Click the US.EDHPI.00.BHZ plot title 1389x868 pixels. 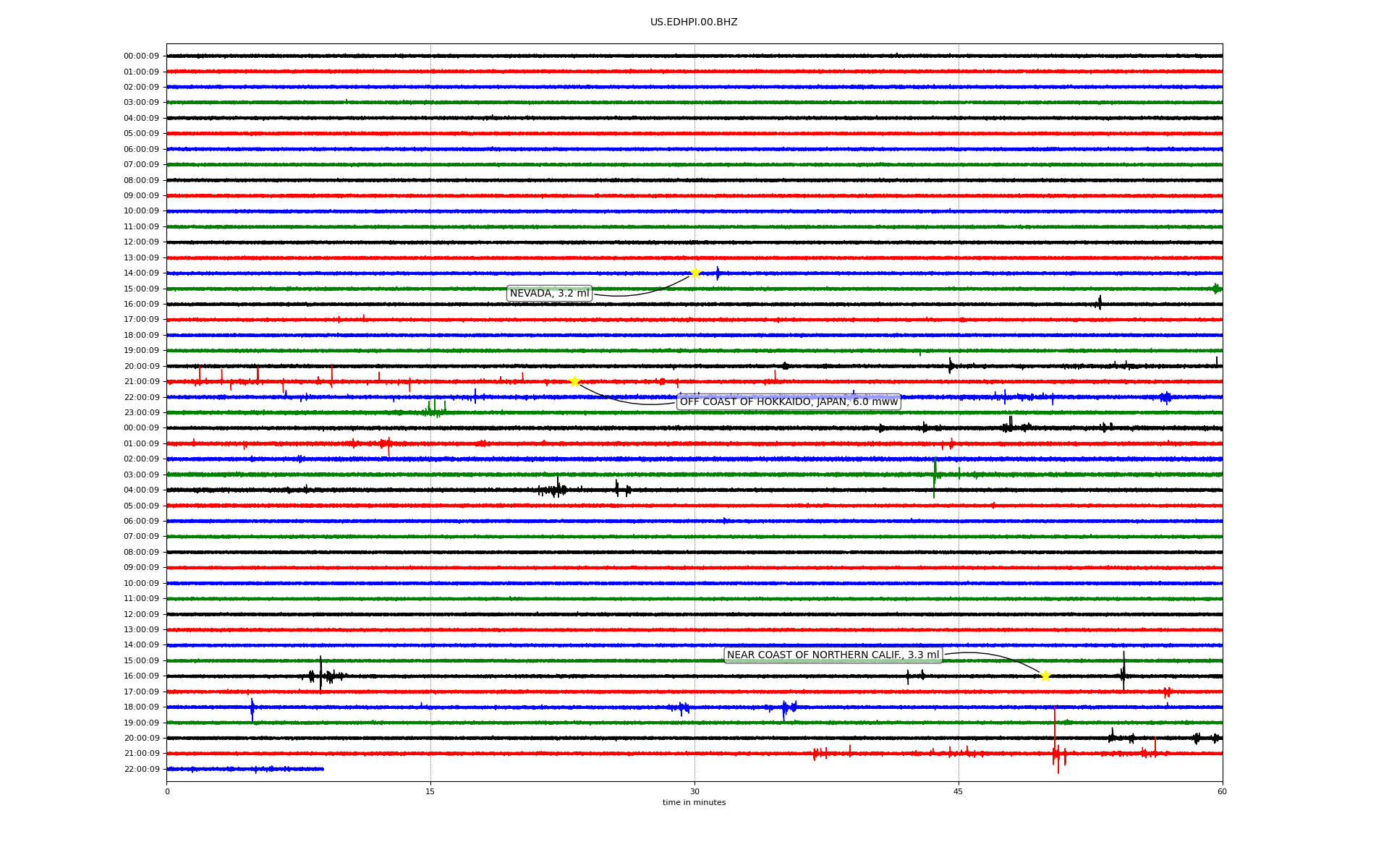click(694, 22)
